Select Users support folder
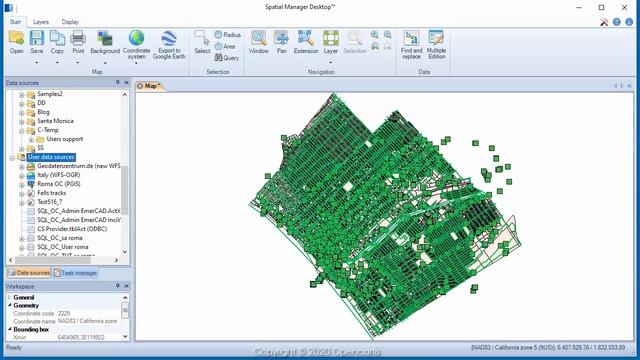Image resolution: width=640 pixels, height=360 pixels. (x=64, y=139)
